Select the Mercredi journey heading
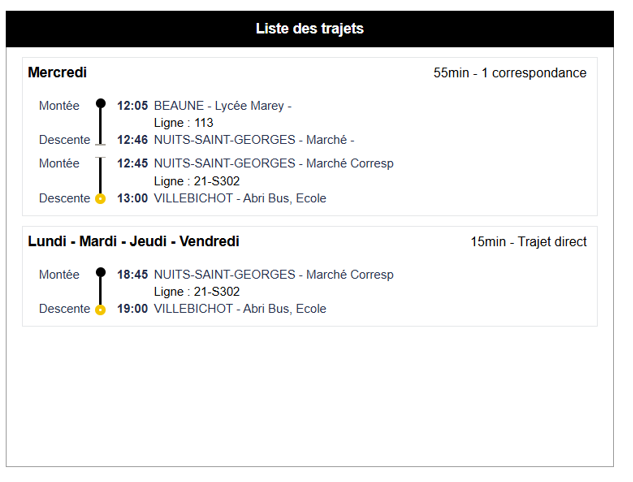 57,72
